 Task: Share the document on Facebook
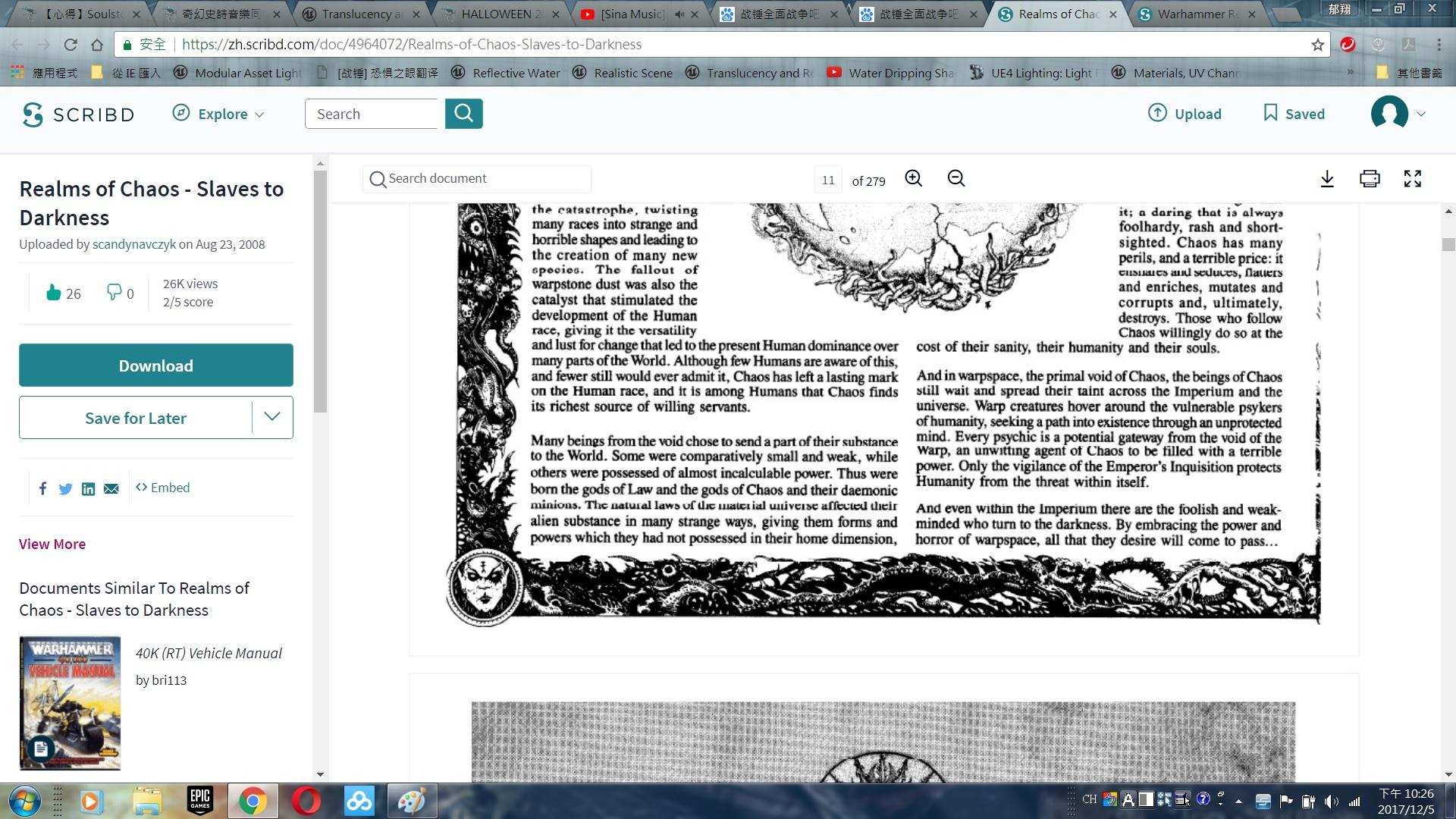coord(43,488)
